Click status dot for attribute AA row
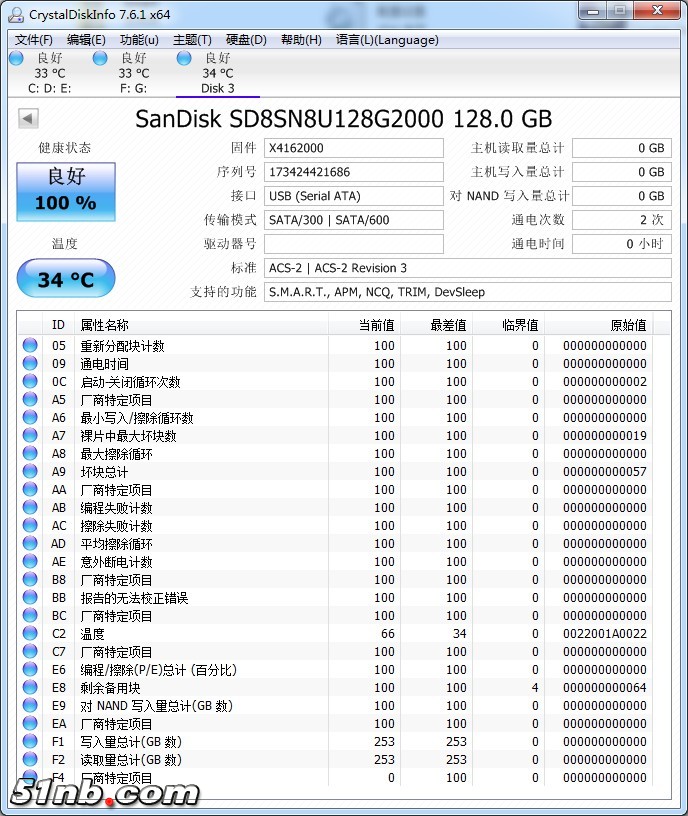688x816 pixels. [x=30, y=489]
